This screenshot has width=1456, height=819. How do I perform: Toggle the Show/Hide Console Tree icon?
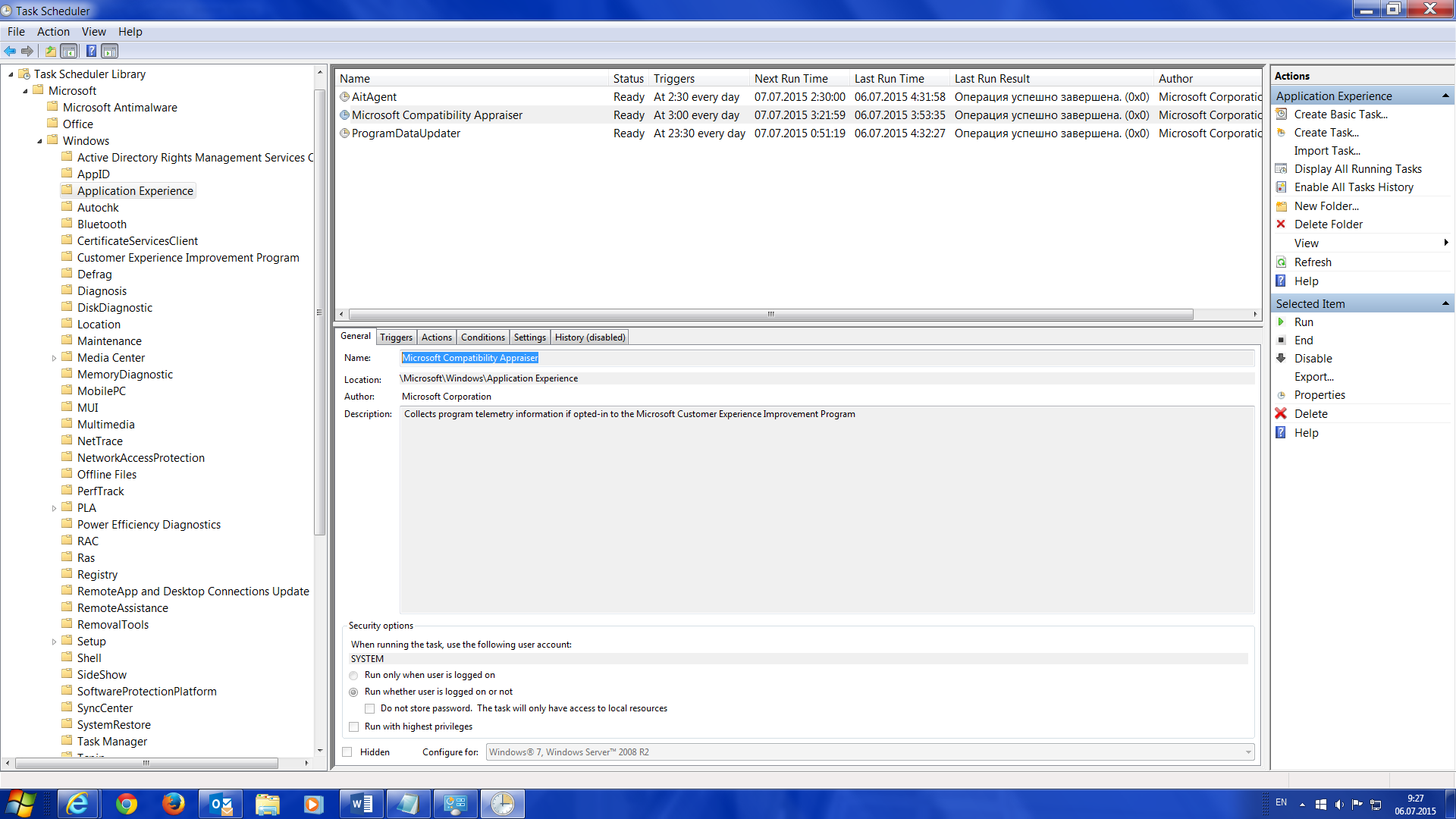point(69,51)
